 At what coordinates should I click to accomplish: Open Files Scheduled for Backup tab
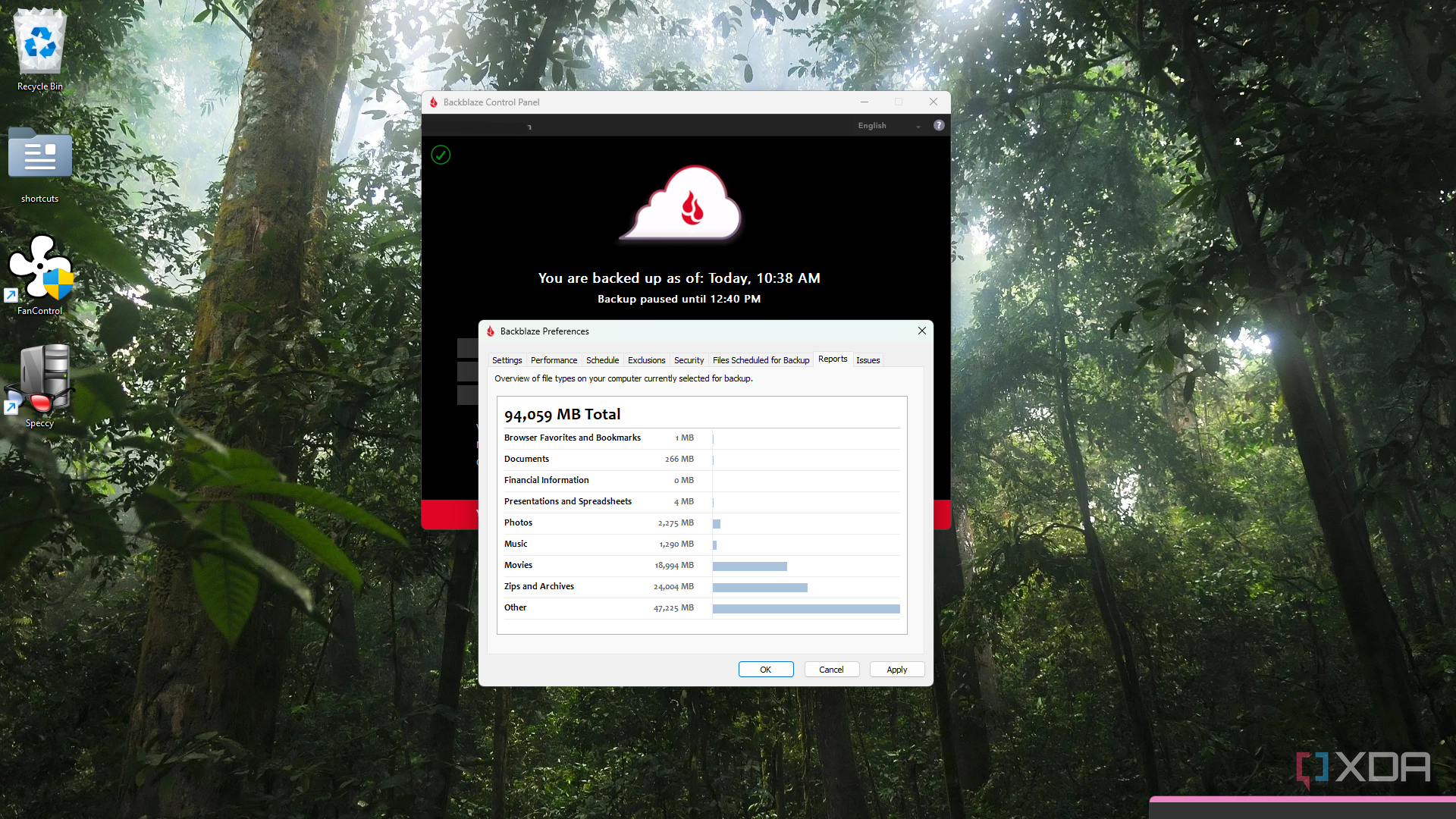(761, 360)
